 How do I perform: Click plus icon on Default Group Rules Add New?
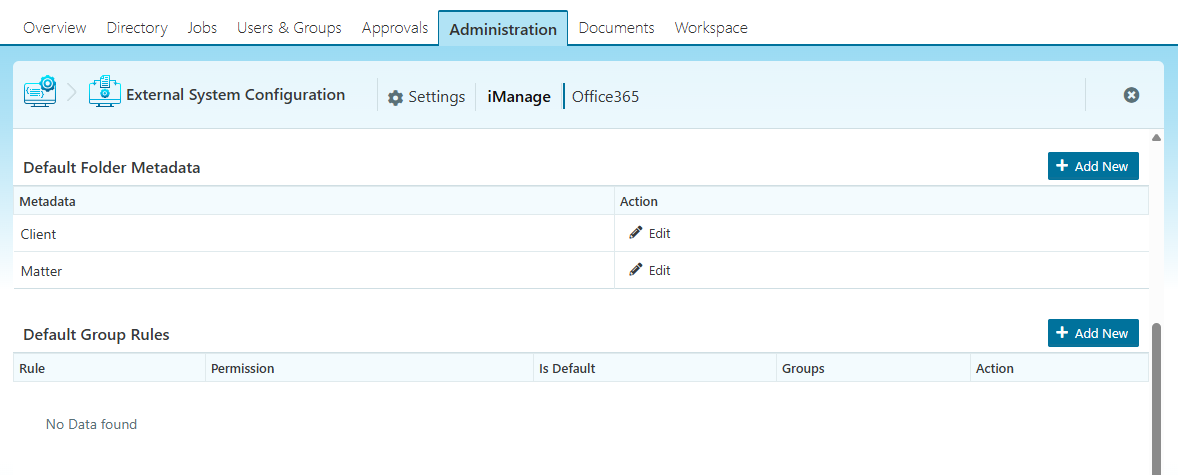1062,332
